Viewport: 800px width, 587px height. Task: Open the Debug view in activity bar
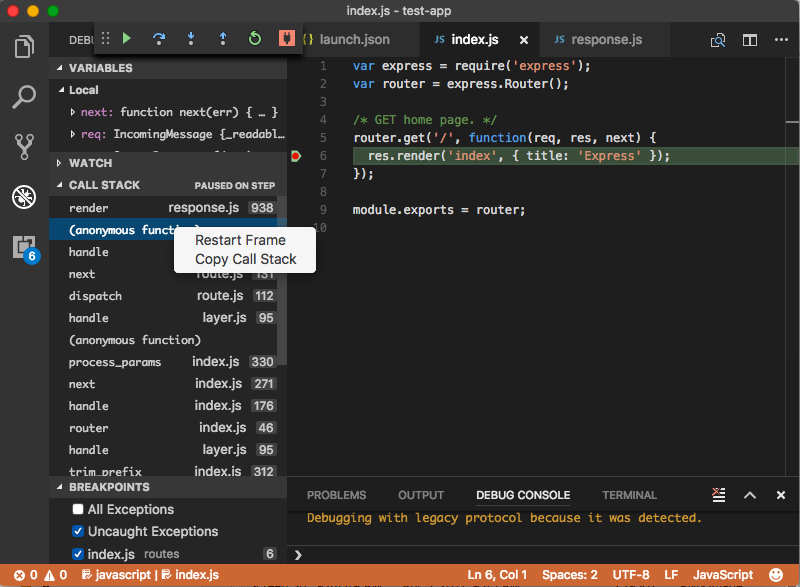[24, 197]
